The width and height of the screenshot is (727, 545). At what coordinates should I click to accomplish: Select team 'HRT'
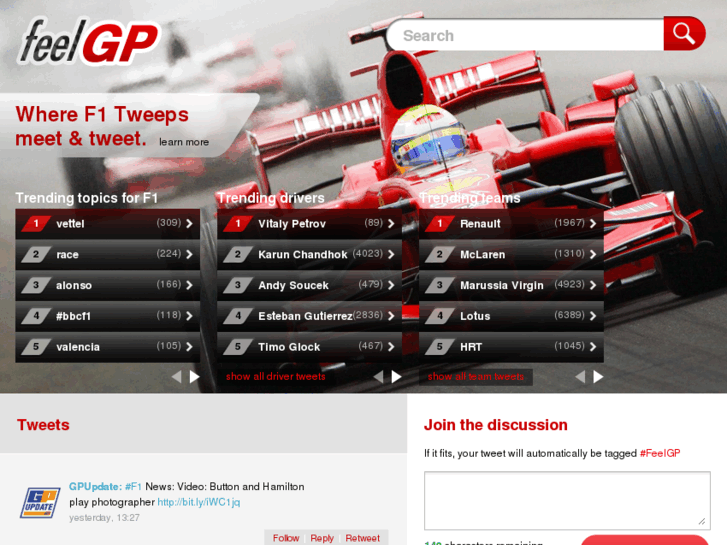471,347
